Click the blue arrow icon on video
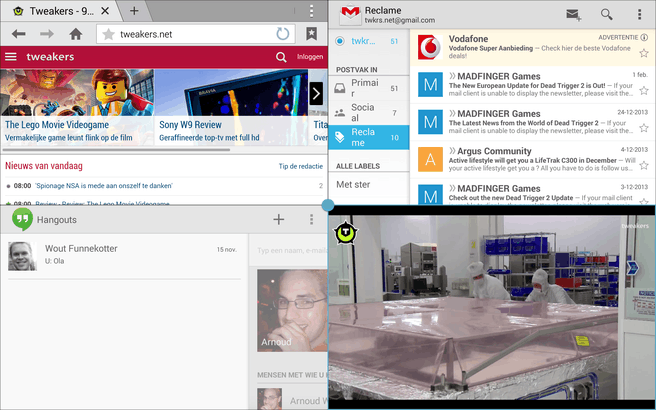This screenshot has width=656, height=410. 633,267
